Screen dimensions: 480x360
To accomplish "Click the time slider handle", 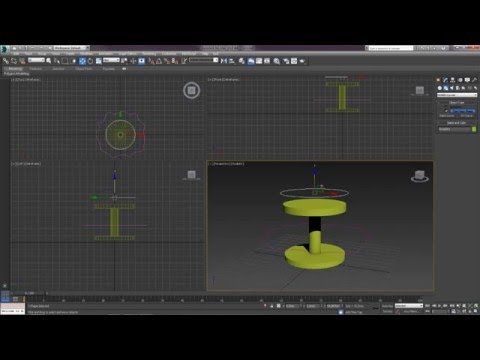I will 29,293.
